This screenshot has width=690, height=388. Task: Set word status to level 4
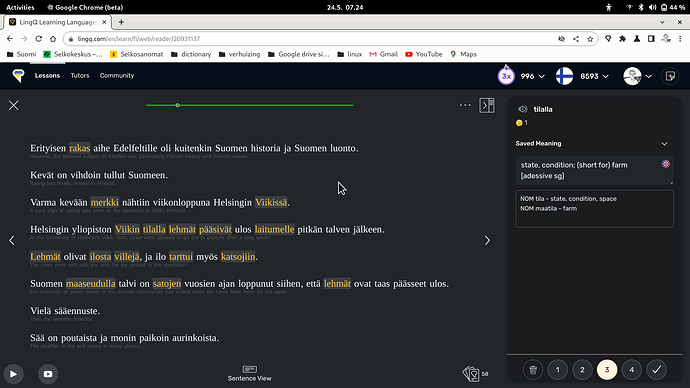(631, 370)
